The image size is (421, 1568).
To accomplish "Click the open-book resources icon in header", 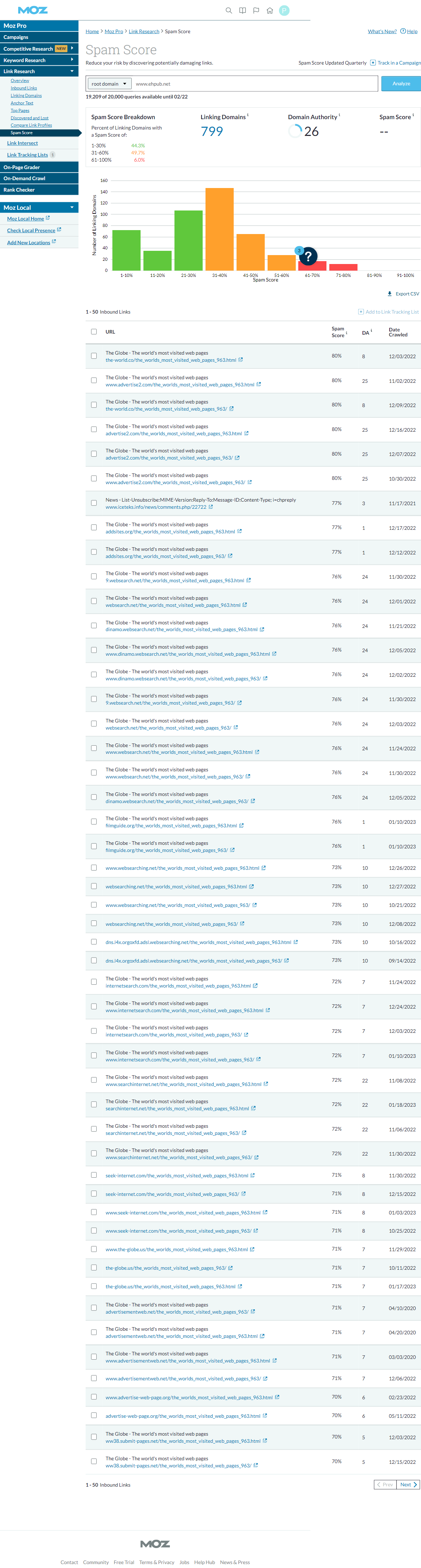I will point(242,10).
